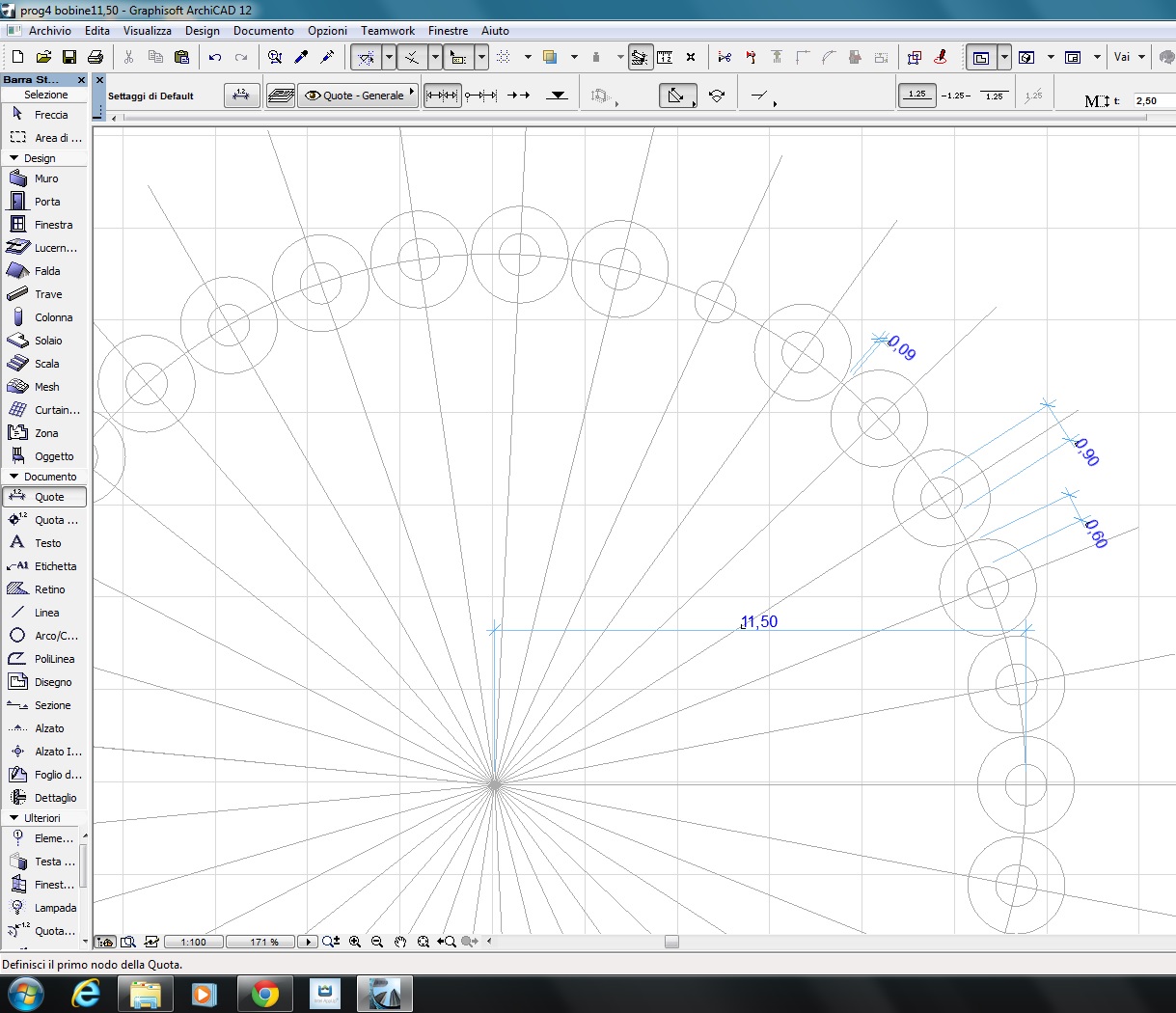Activate the Zona zone tool
This screenshot has height=1013, width=1176.
[45, 433]
